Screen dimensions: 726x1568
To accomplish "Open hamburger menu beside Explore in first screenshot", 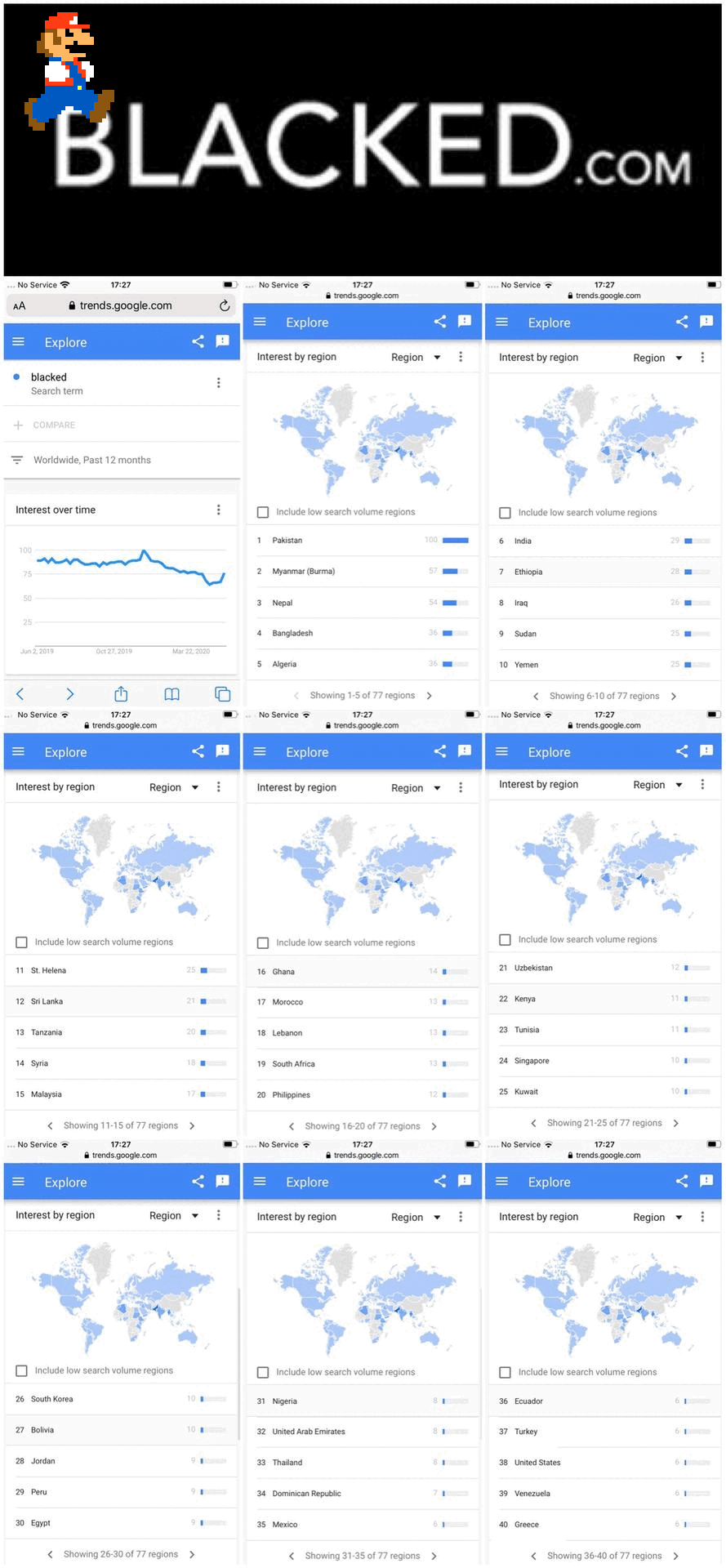I will [x=19, y=342].
